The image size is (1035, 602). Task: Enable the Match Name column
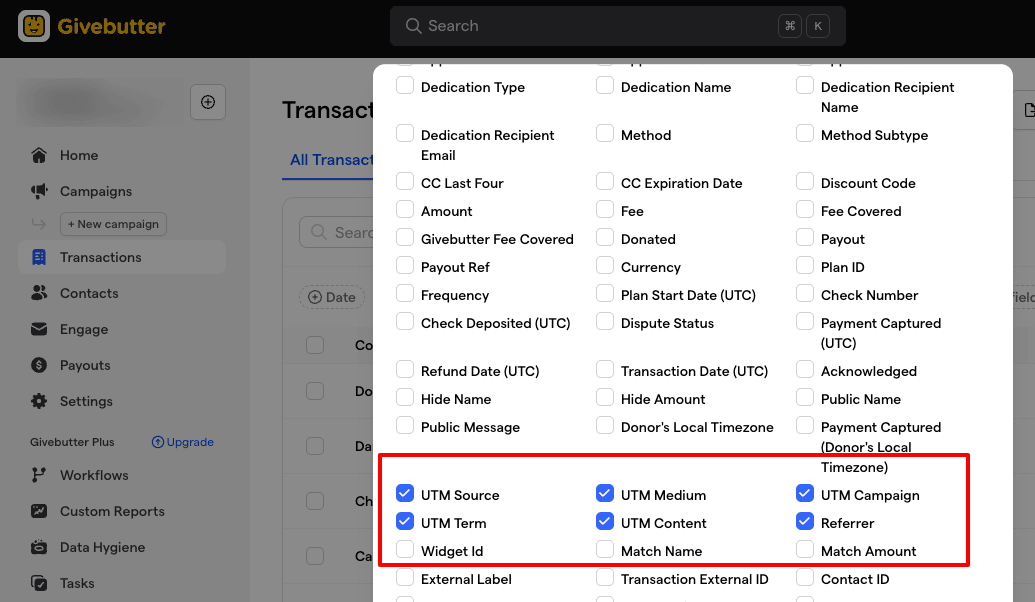(x=605, y=549)
